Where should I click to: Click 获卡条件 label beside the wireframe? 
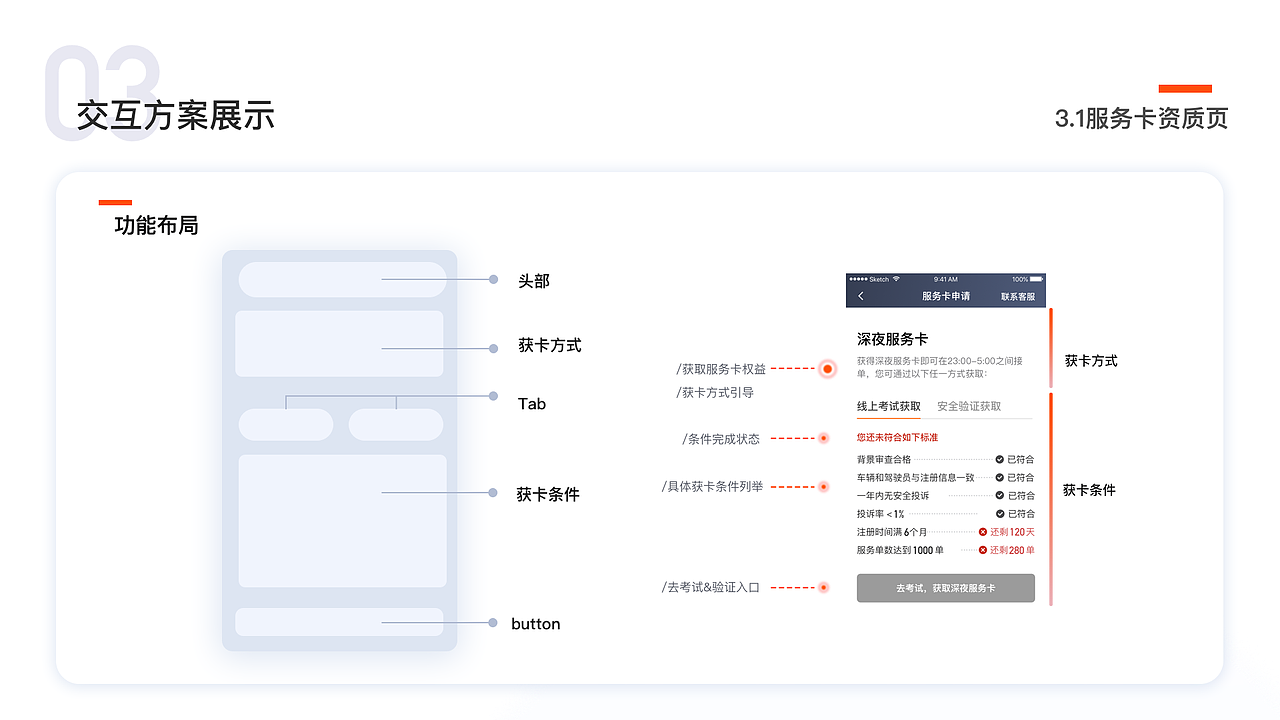click(548, 494)
